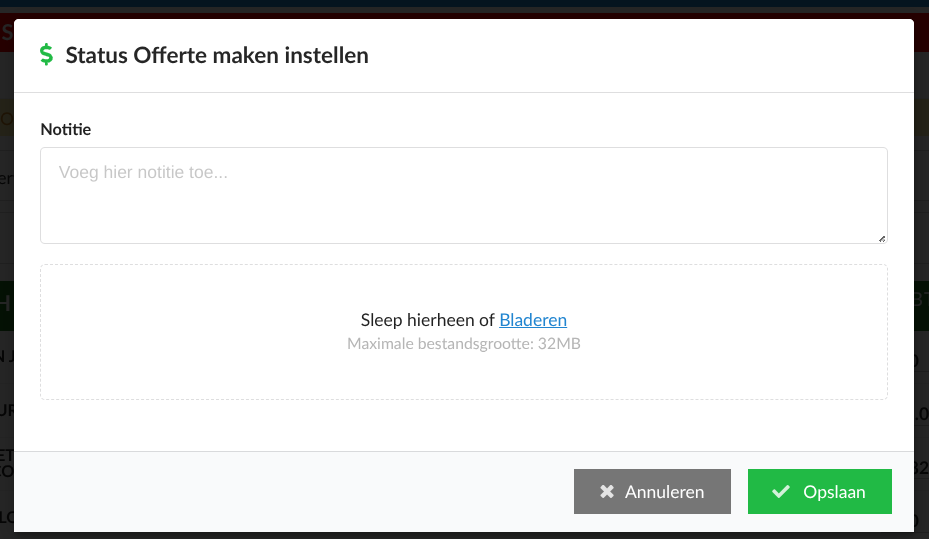
Task: Click the dimmed backdrop left of the dialog
Action: (7, 267)
